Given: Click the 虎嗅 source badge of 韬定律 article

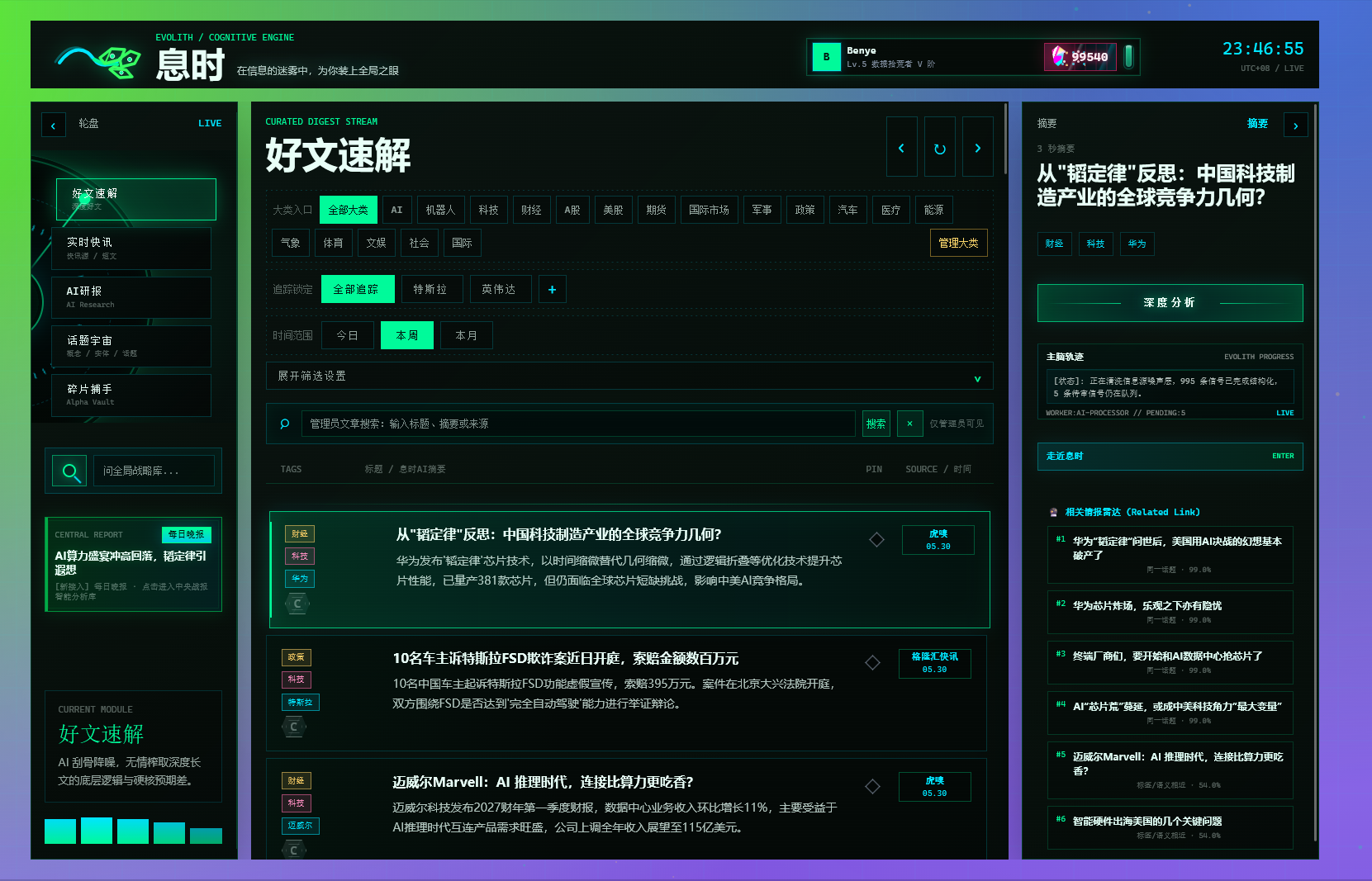Looking at the screenshot, I should [x=938, y=540].
